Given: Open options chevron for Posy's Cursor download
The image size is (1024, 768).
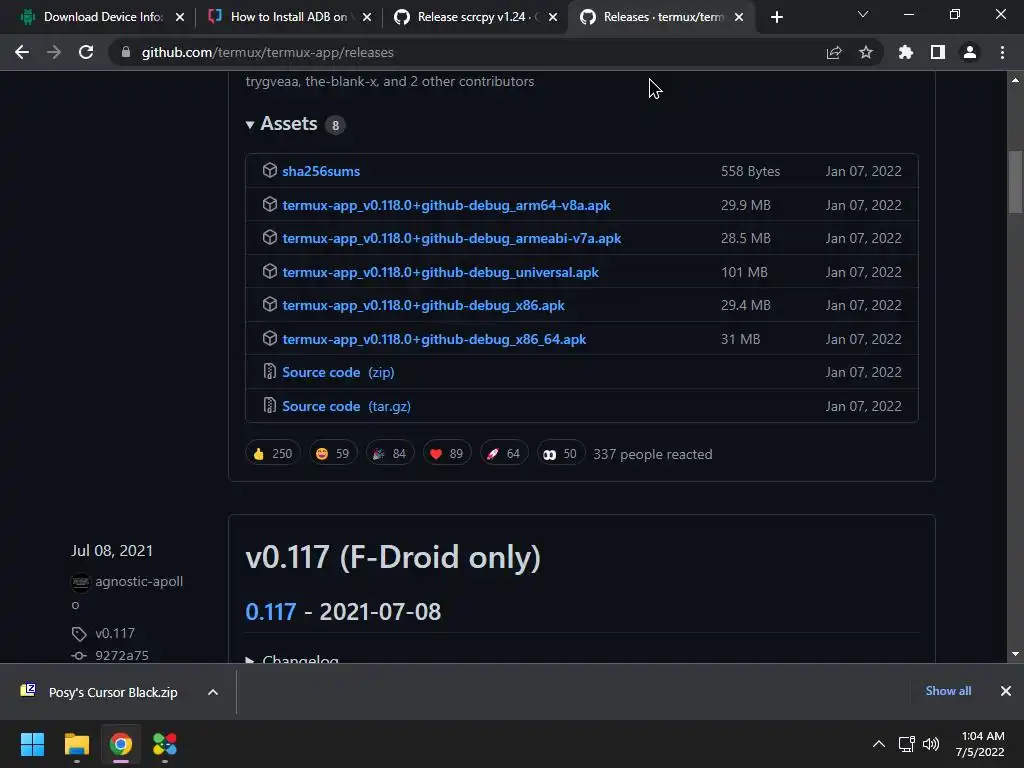Looking at the screenshot, I should [213, 692].
